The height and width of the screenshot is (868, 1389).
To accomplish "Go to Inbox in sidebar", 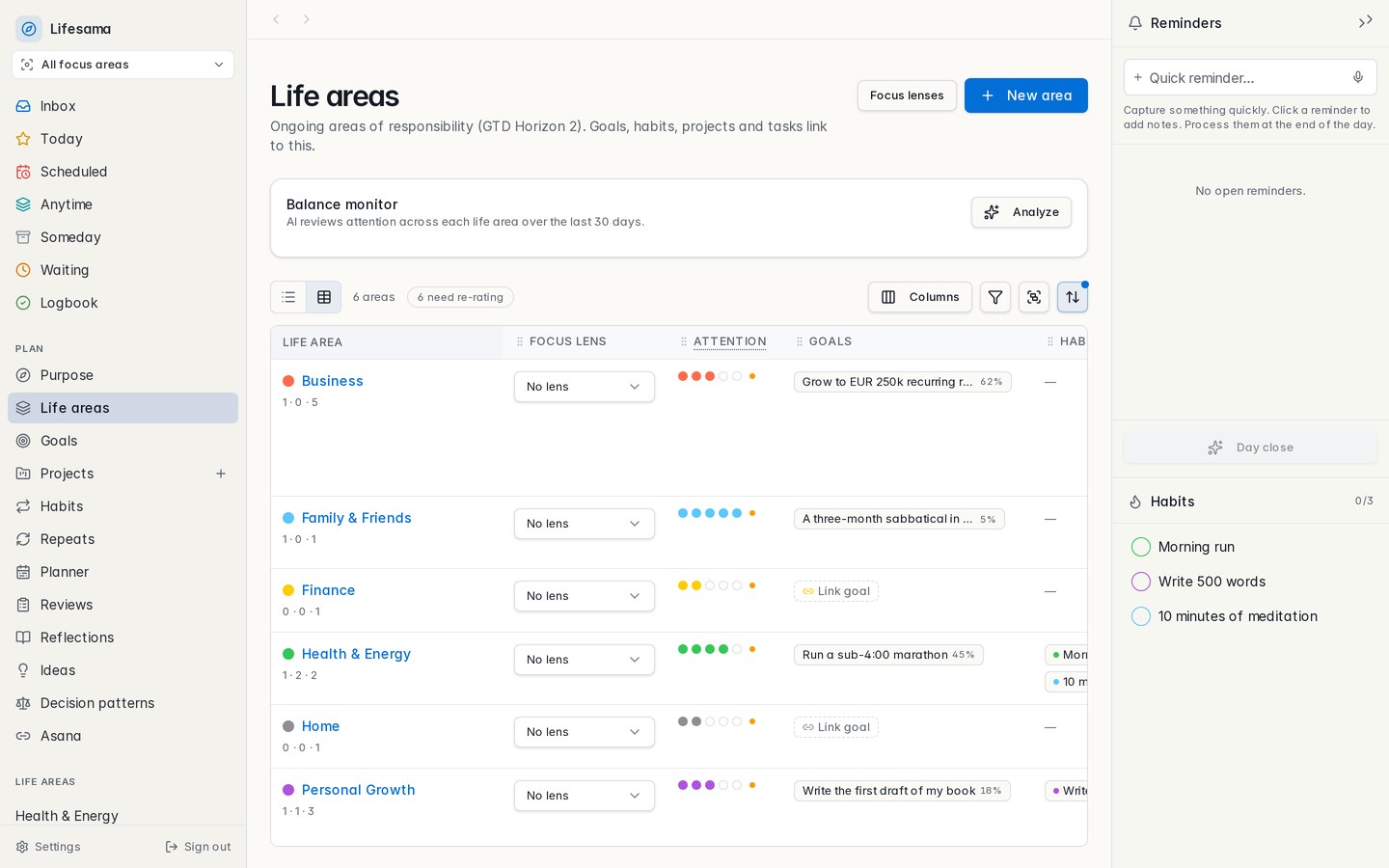I will point(123,106).
